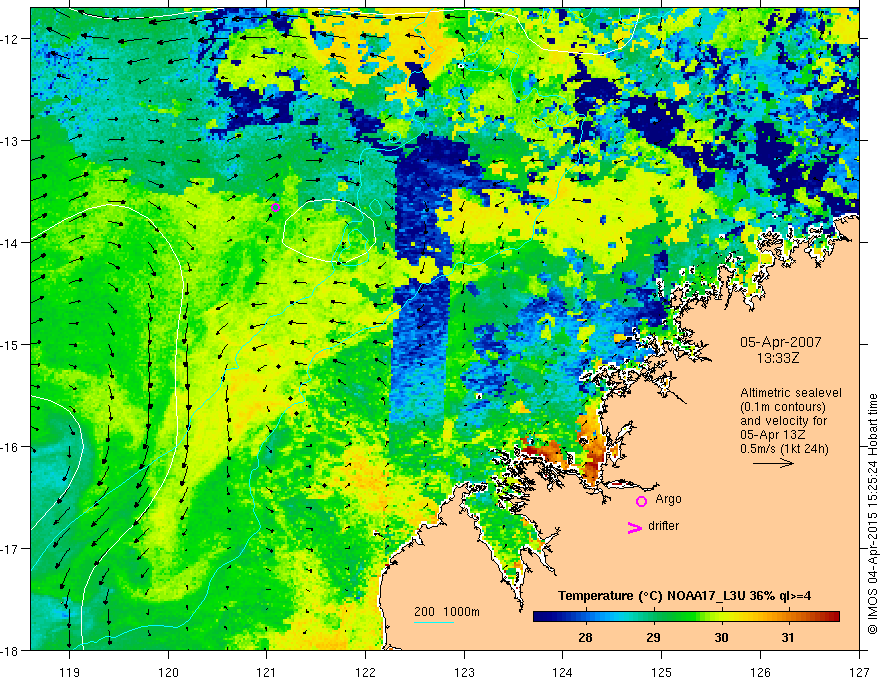Click the magenta Argo circle in legend
This screenshot has height=680, width=880.
click(x=641, y=501)
